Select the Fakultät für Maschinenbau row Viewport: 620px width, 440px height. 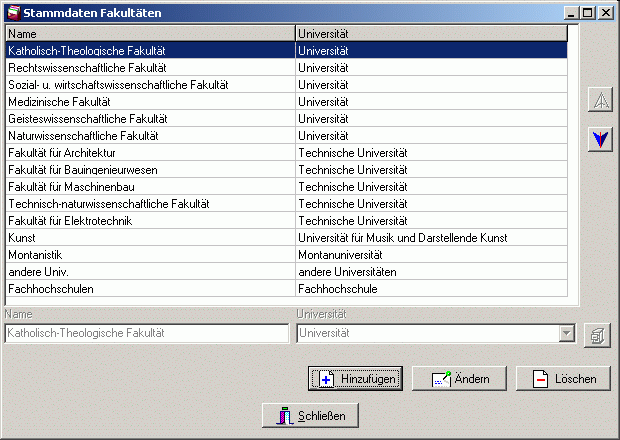click(x=287, y=187)
